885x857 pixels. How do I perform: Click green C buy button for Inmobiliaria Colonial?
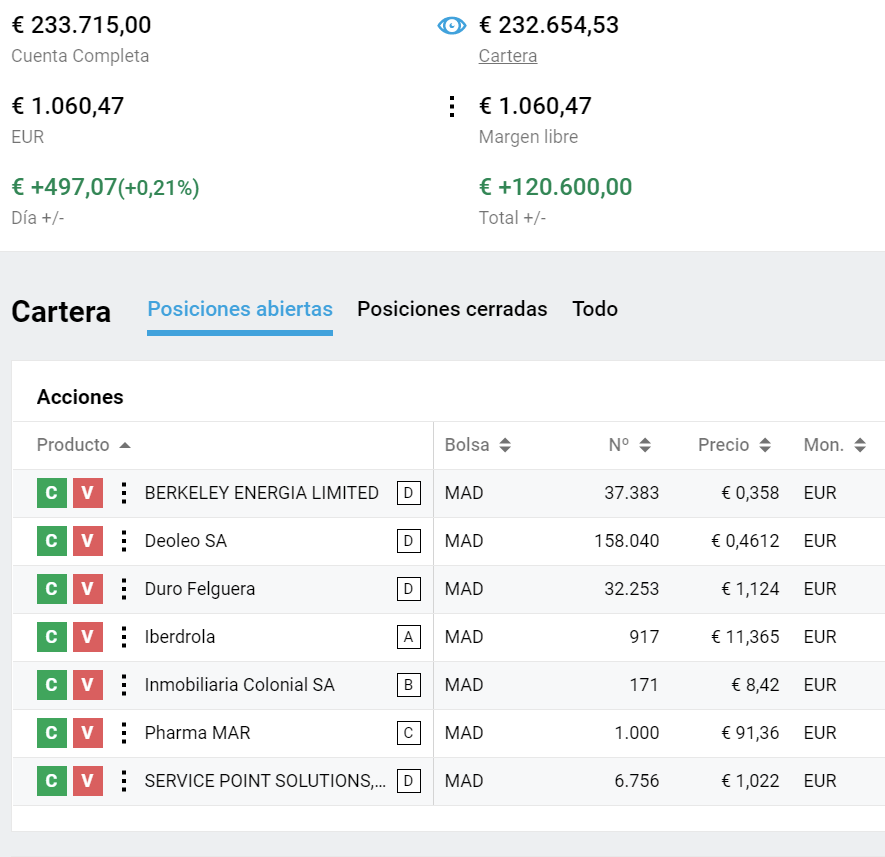52,685
